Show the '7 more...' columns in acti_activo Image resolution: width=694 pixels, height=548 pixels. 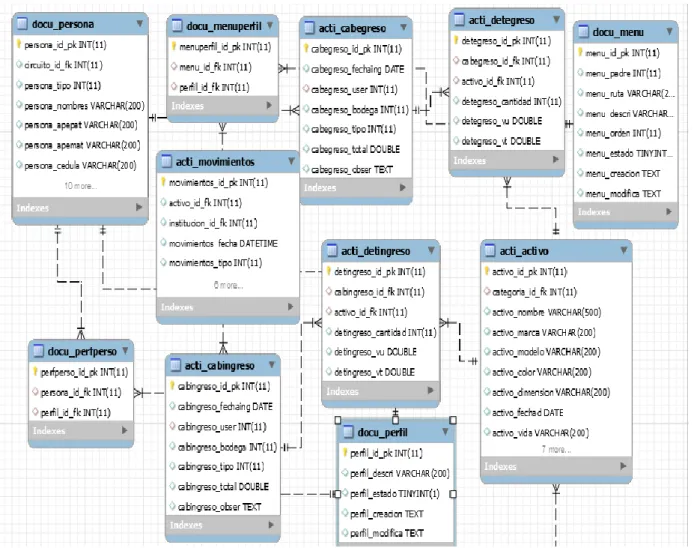(x=556, y=449)
